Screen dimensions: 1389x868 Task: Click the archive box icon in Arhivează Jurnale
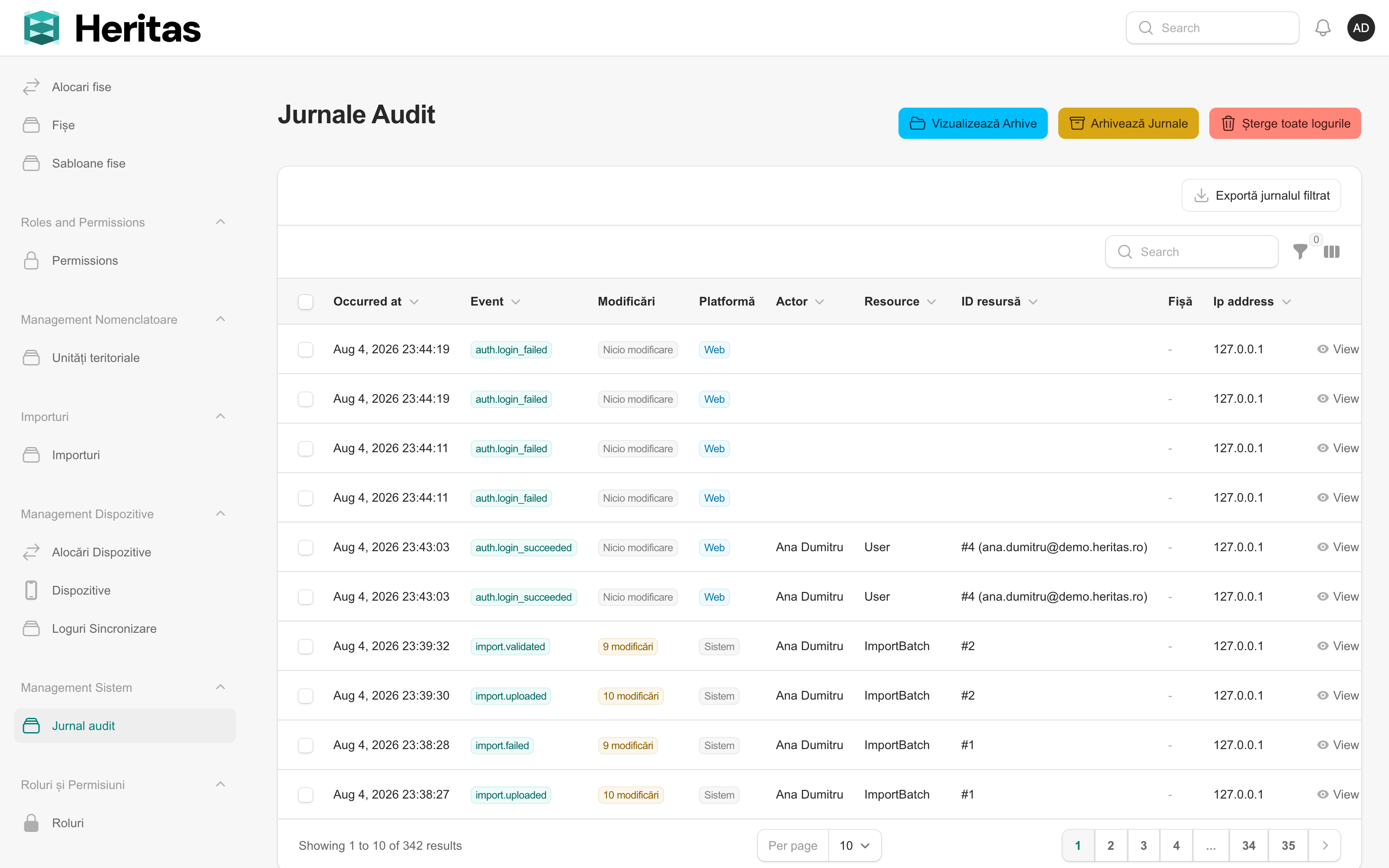(1077, 123)
